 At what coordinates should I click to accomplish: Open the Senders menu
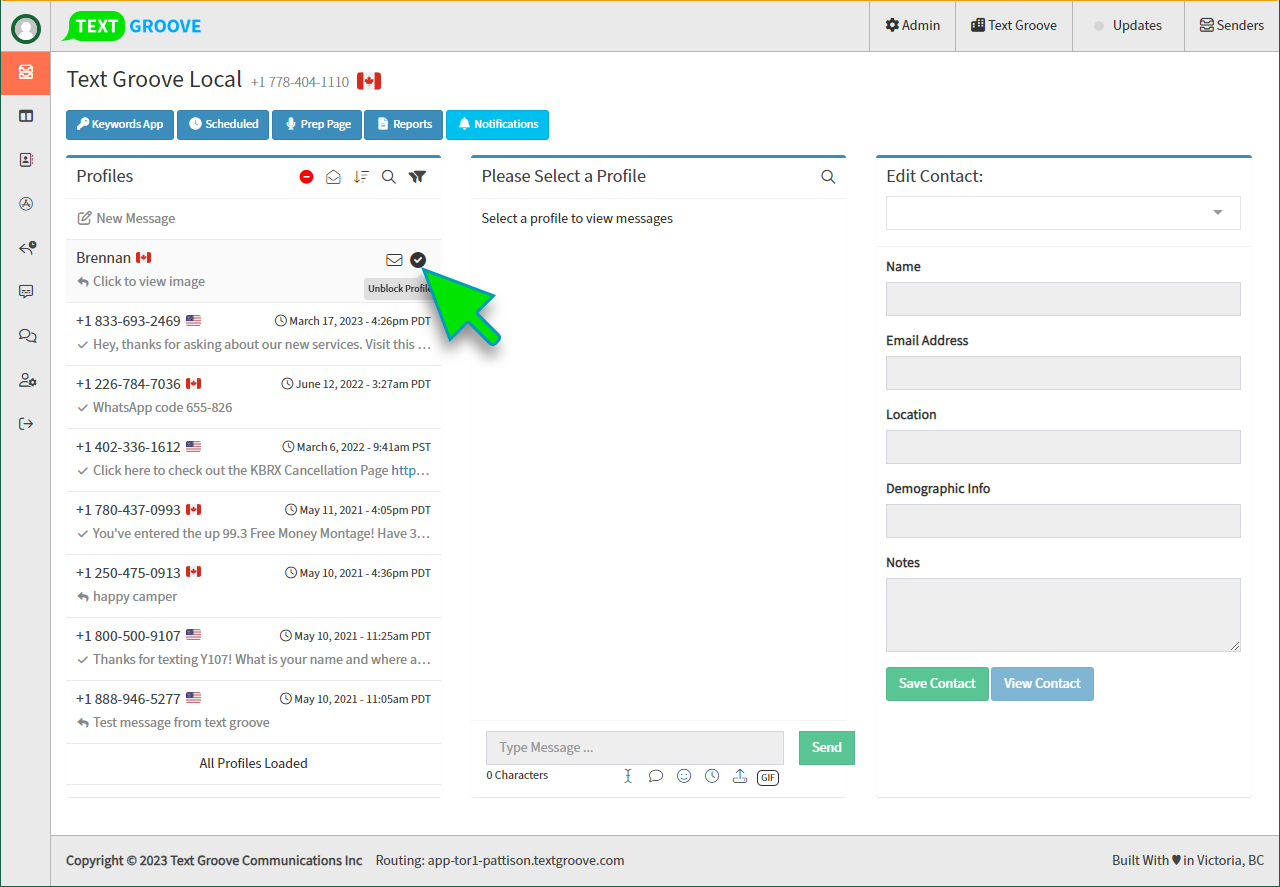1232,26
